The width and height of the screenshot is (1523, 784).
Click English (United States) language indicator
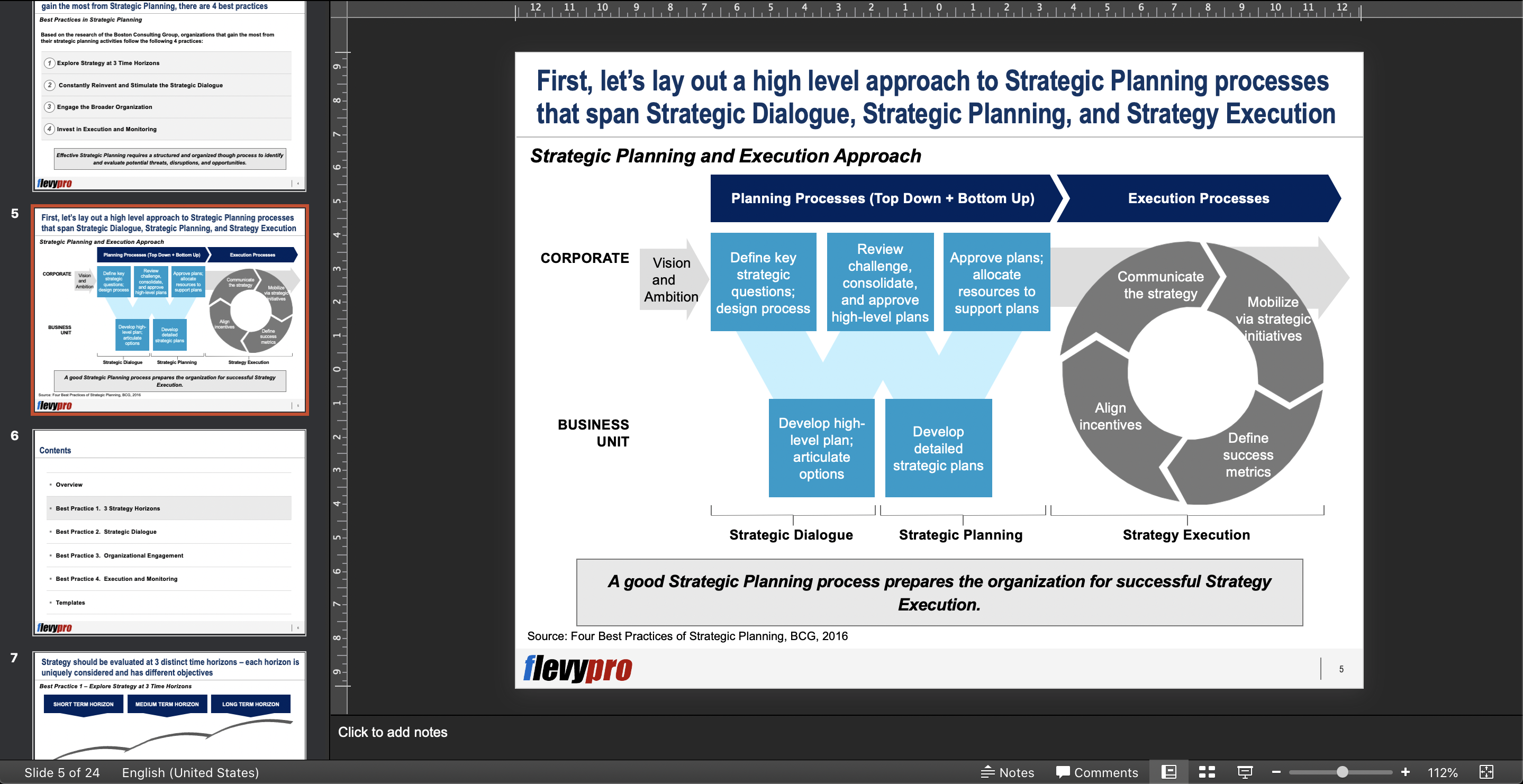191,772
